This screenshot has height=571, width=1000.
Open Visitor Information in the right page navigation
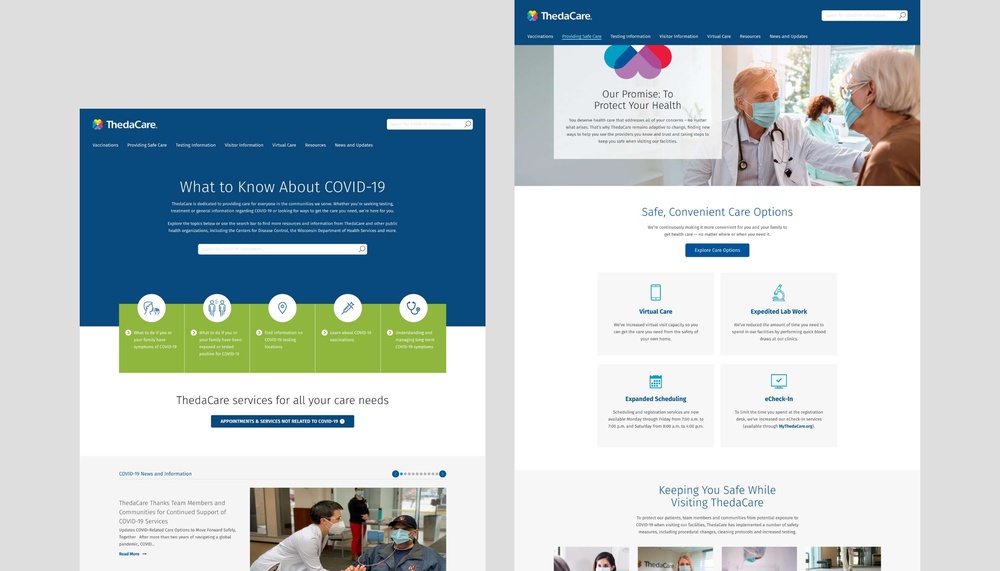click(x=679, y=36)
